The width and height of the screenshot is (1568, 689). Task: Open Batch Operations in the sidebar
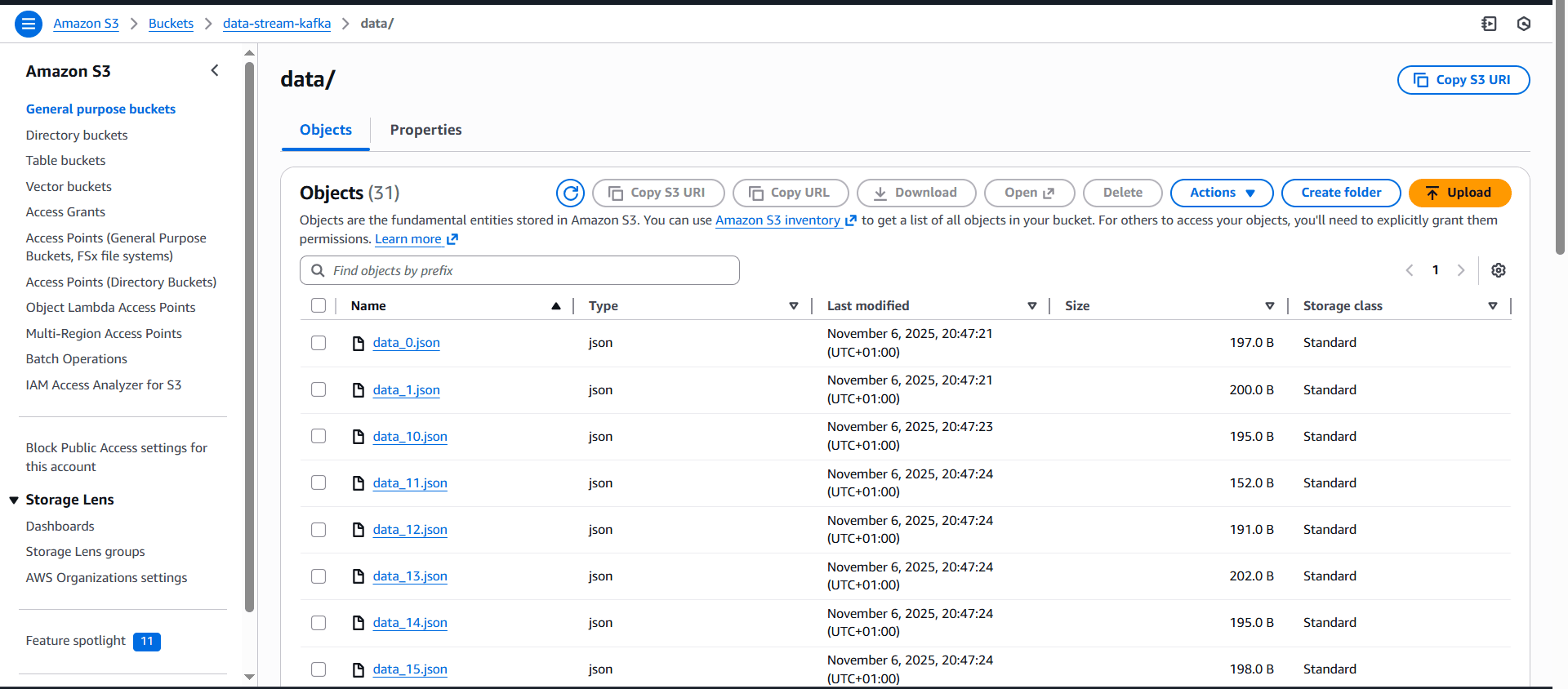tap(77, 359)
